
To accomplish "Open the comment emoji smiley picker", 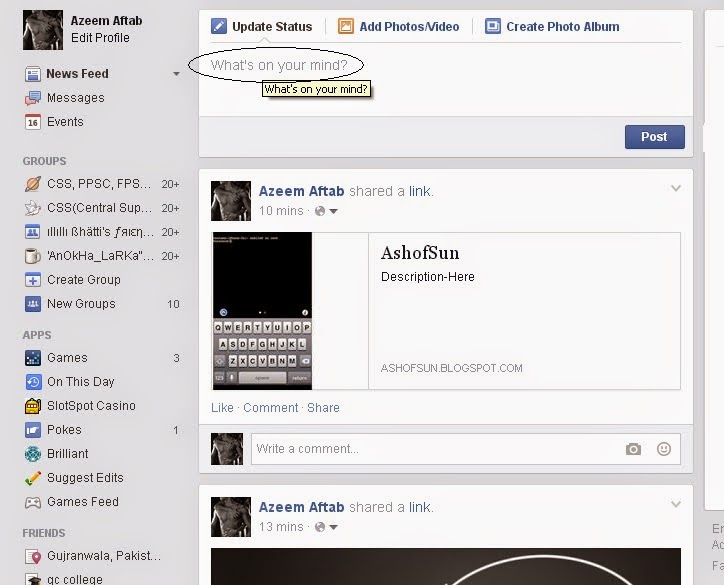I will pyautogui.click(x=664, y=449).
